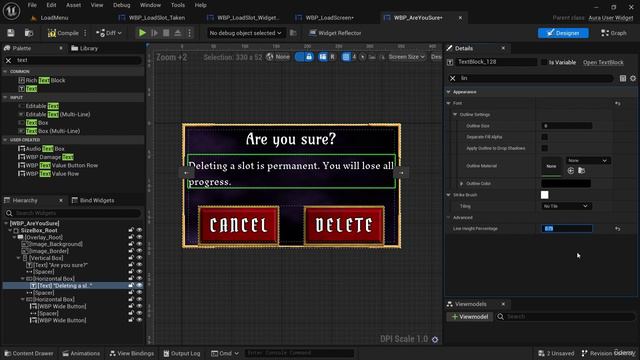The image size is (640, 360).
Task: Click the localization globe None button
Action: pyautogui.click(x=278, y=57)
